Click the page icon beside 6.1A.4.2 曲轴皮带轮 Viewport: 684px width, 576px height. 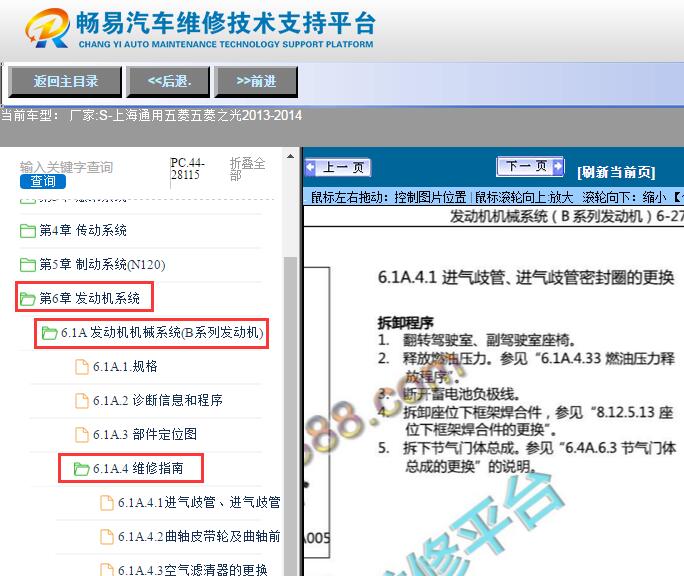(x=107, y=537)
